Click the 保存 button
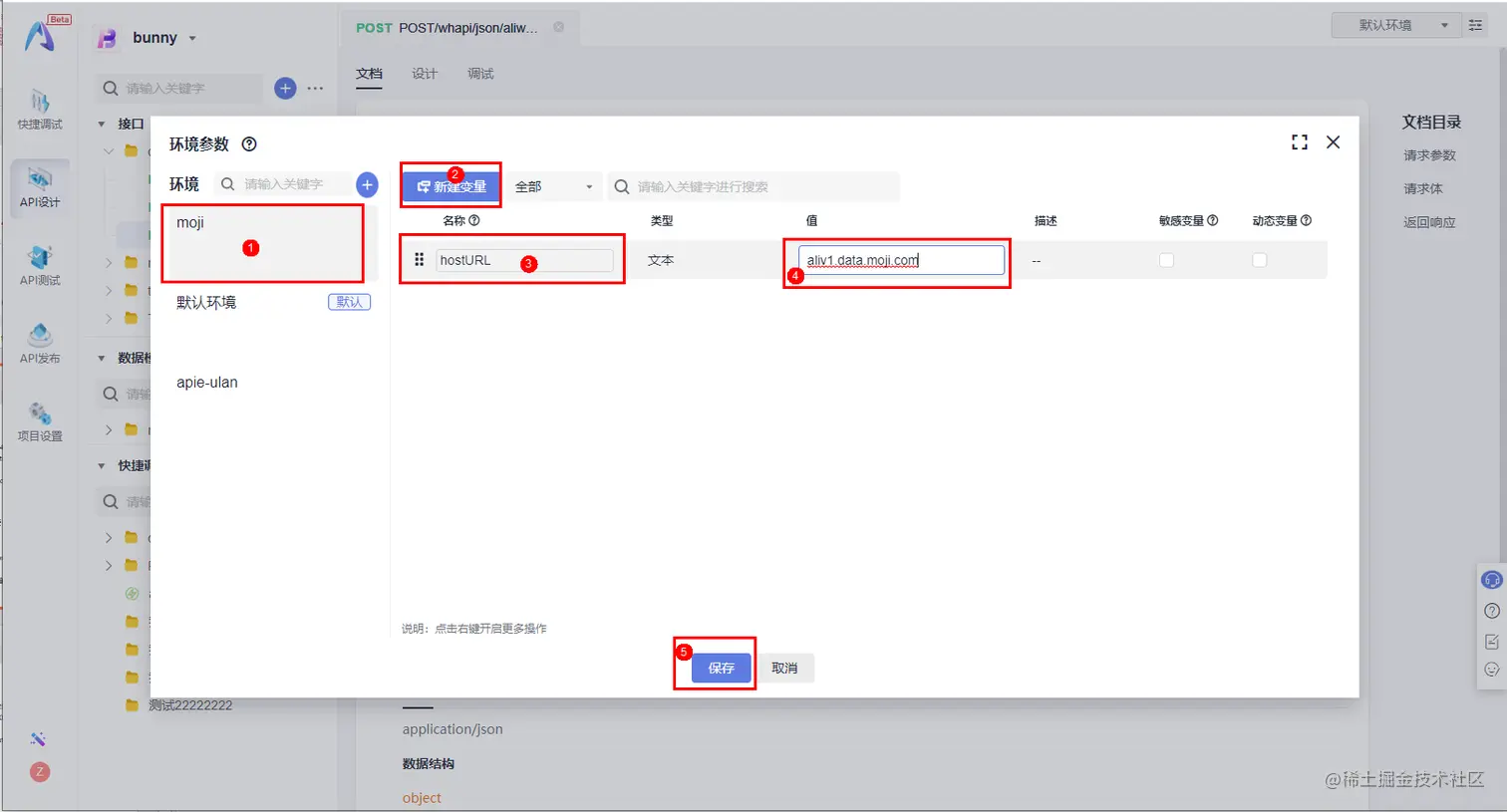Viewport: 1507px width, 812px height. click(721, 668)
